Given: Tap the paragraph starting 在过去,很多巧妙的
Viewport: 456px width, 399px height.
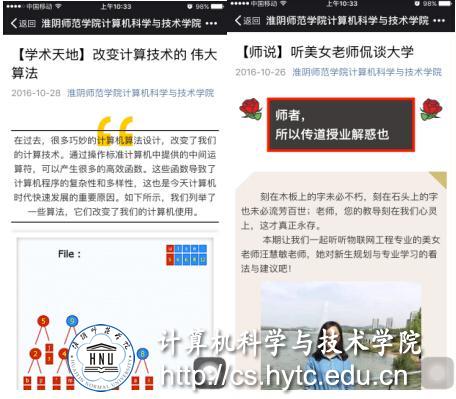Looking at the screenshot, I should point(115,176).
